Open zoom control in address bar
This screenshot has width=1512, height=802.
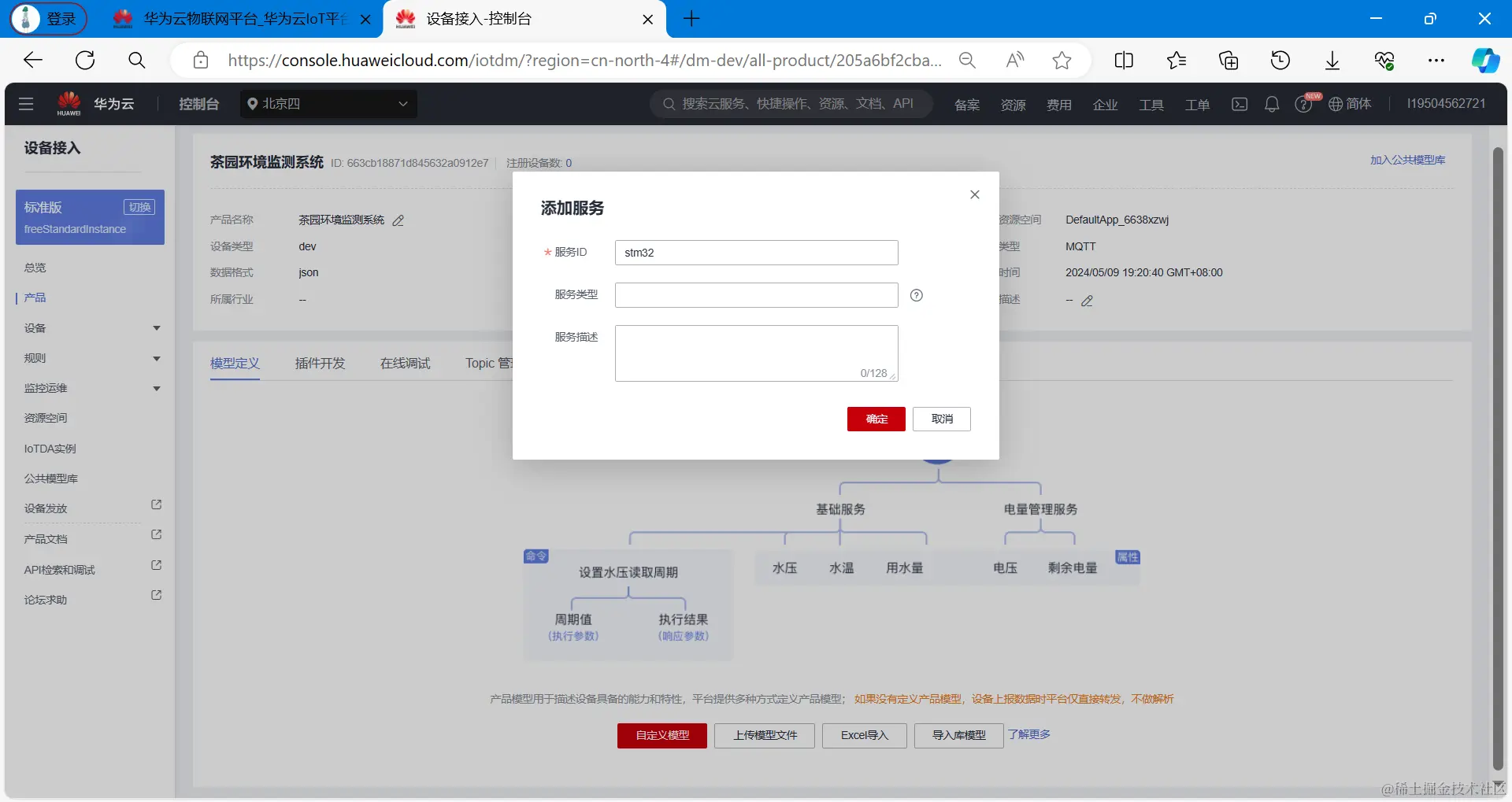click(967, 61)
